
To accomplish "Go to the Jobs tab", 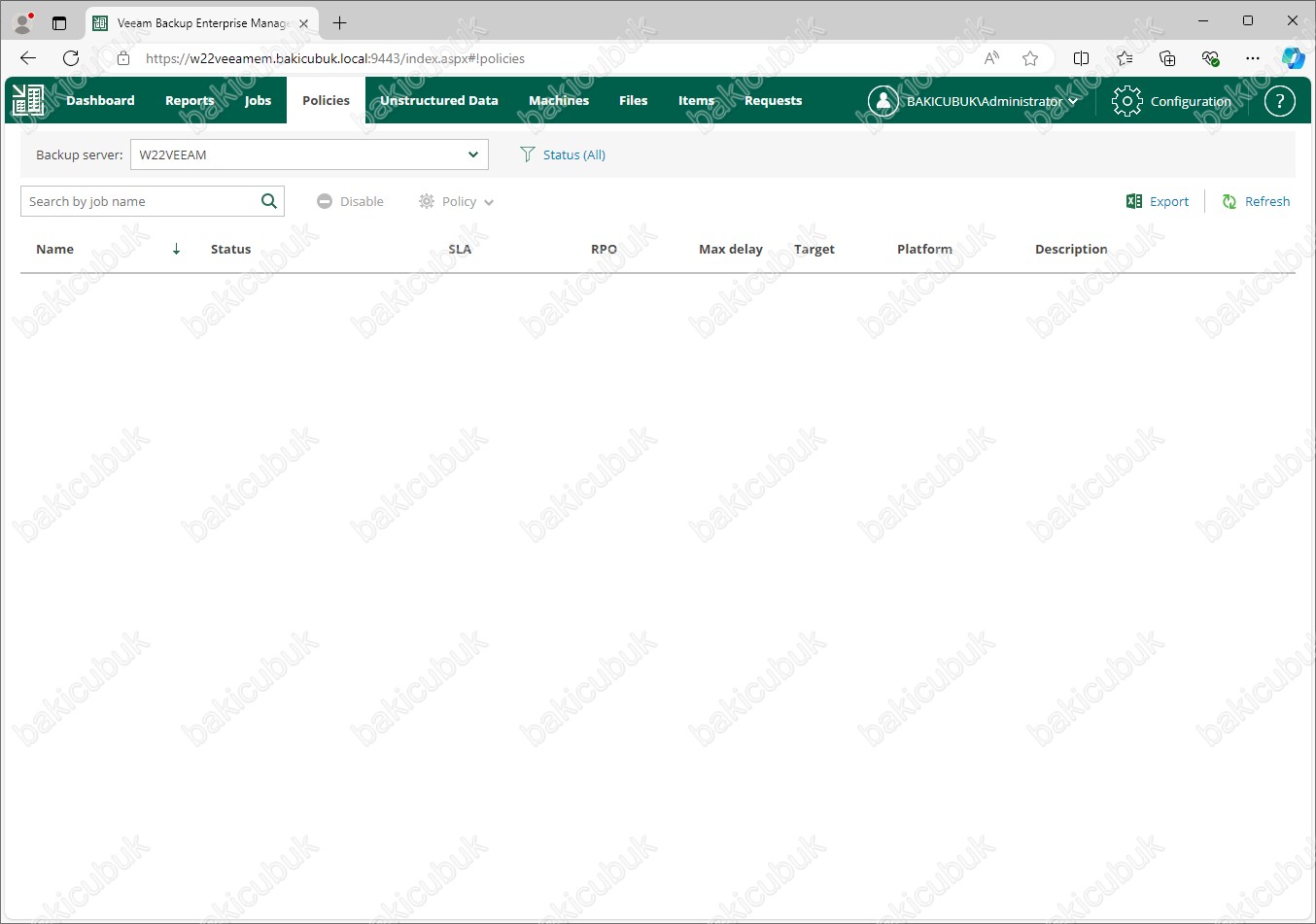I will coord(258,100).
